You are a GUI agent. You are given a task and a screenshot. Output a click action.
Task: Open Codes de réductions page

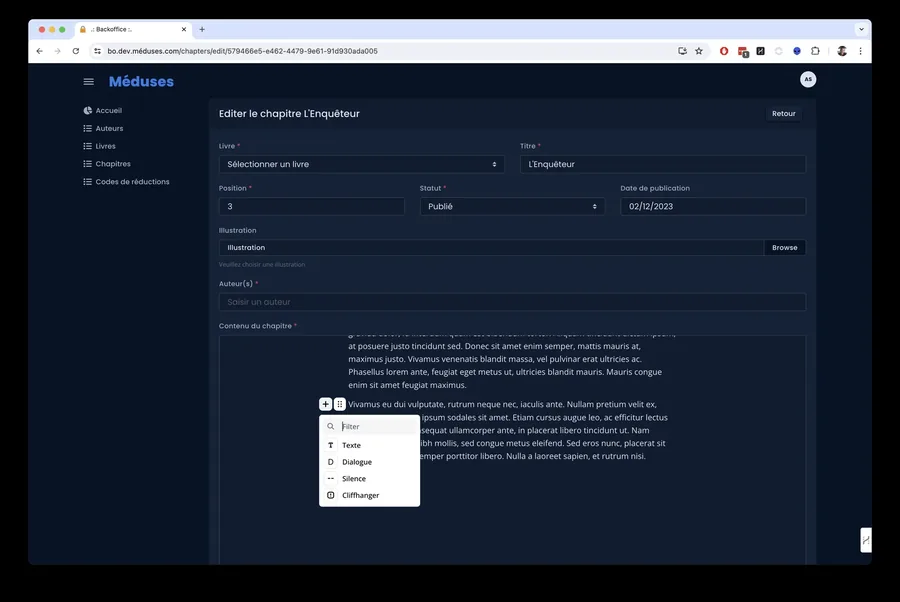(126, 181)
